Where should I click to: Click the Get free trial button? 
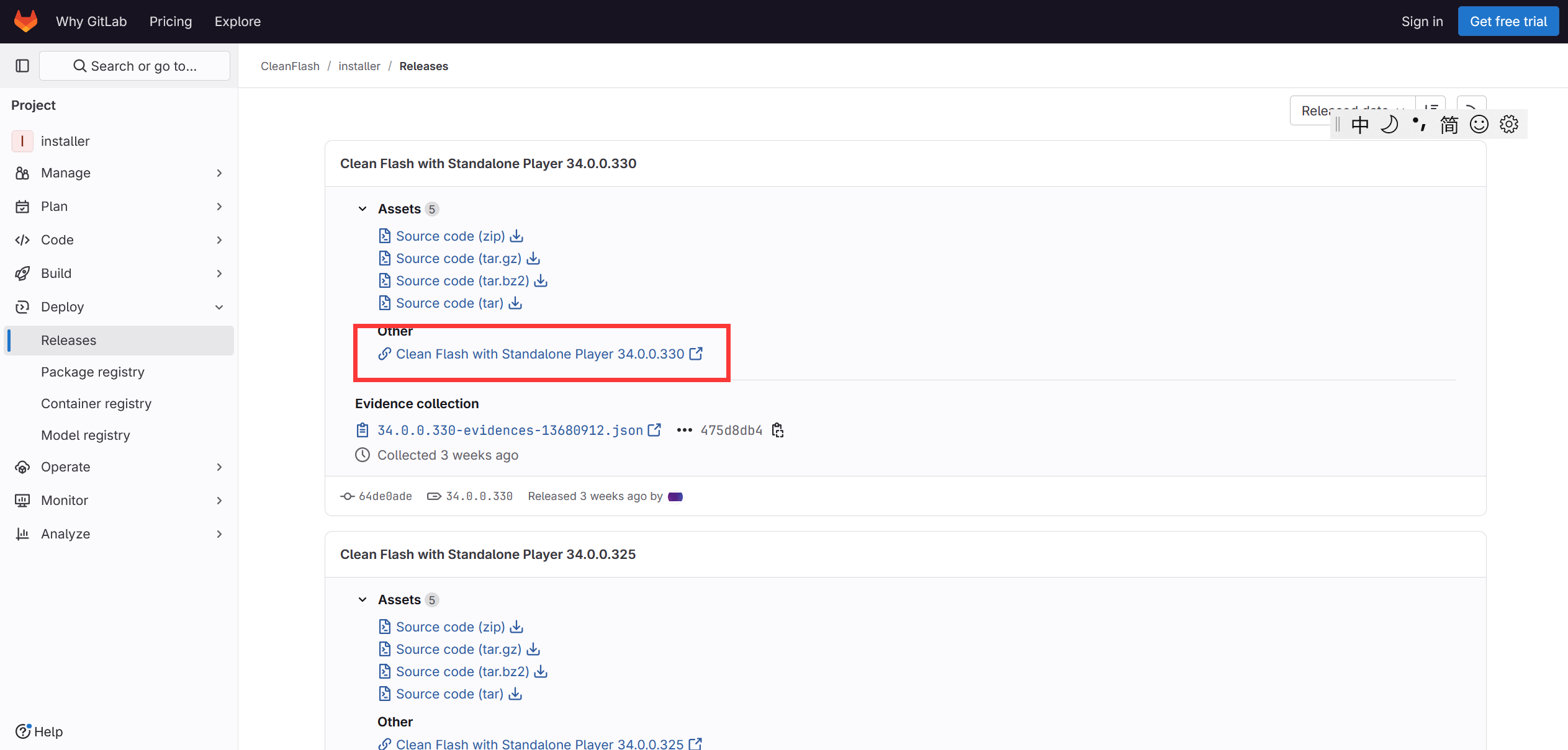1508,22
